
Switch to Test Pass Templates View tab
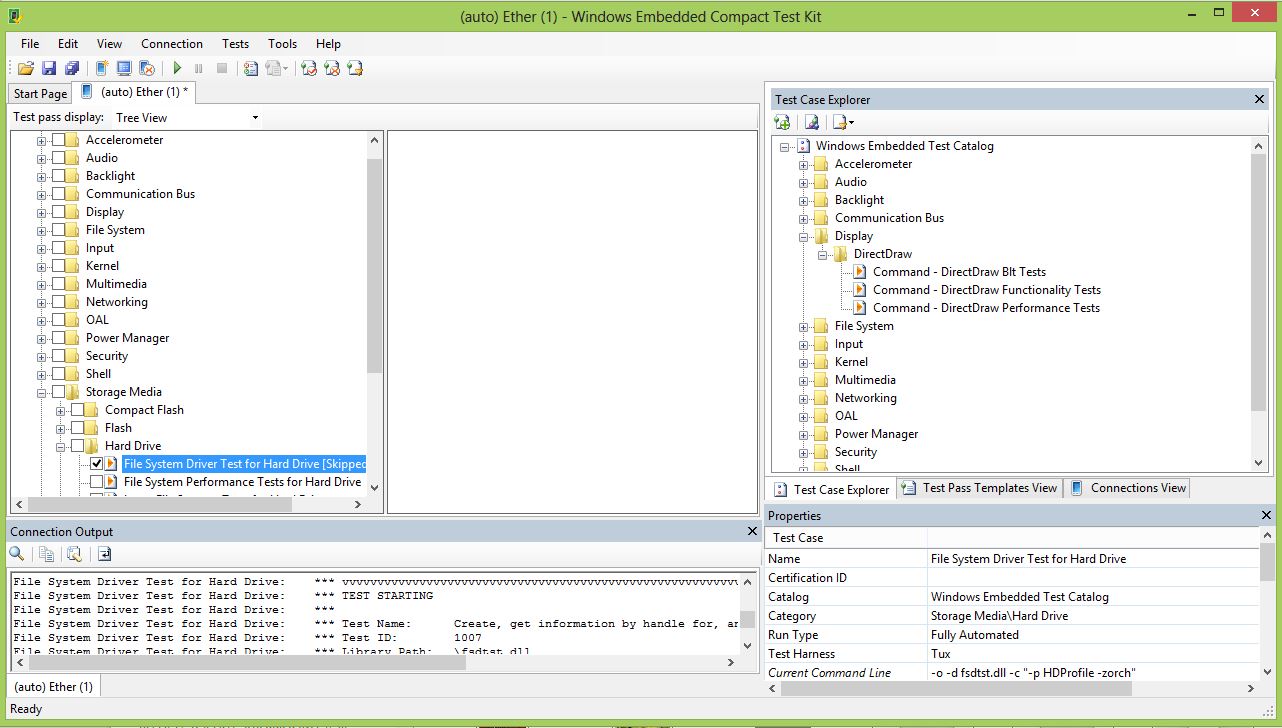point(979,488)
